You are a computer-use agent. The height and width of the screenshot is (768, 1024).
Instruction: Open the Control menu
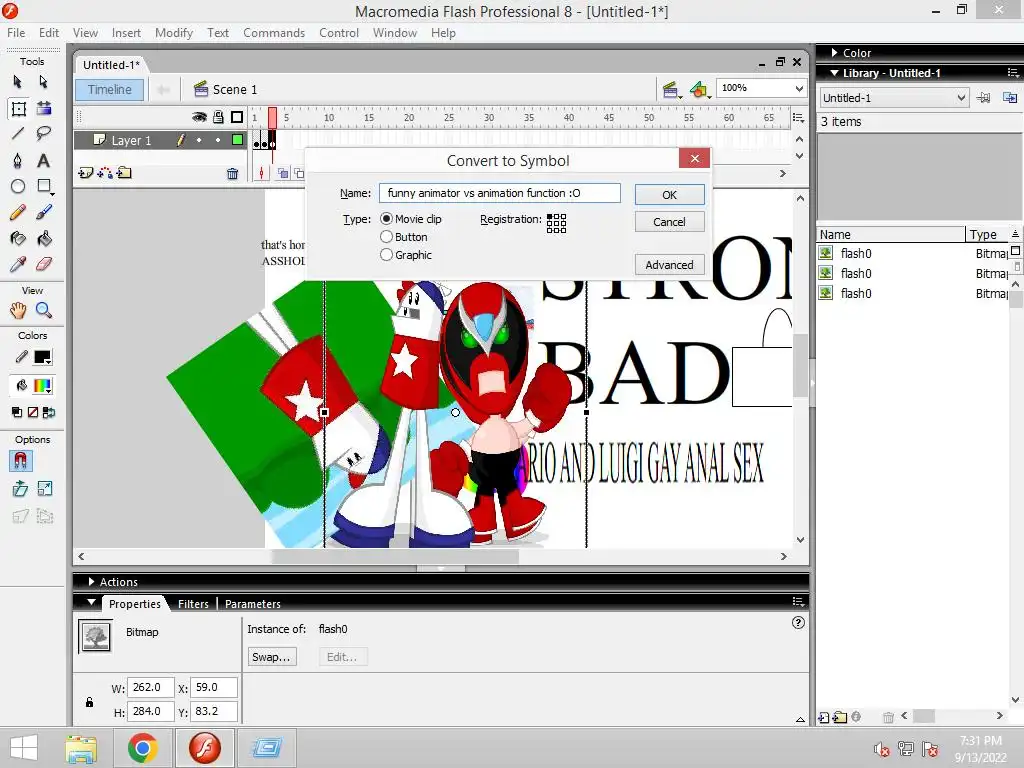339,33
